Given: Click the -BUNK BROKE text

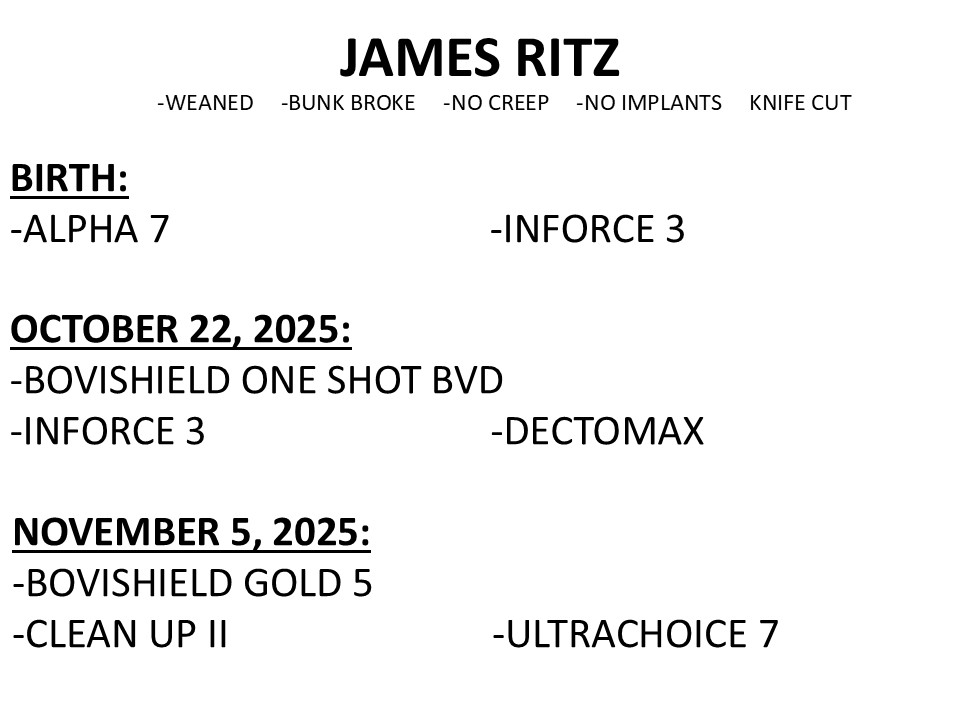Looking at the screenshot, I should tap(348, 103).
